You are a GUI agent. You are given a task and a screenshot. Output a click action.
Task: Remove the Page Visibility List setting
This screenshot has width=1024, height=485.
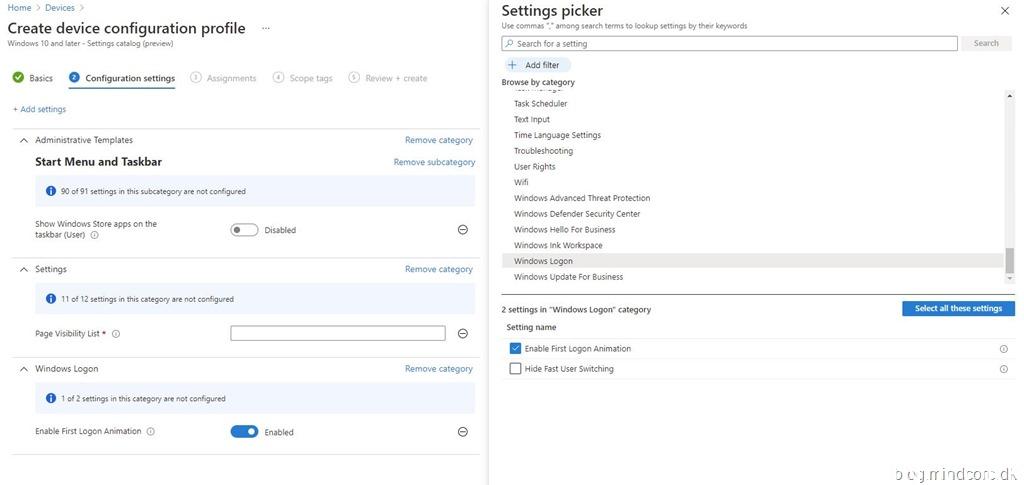[x=462, y=334]
